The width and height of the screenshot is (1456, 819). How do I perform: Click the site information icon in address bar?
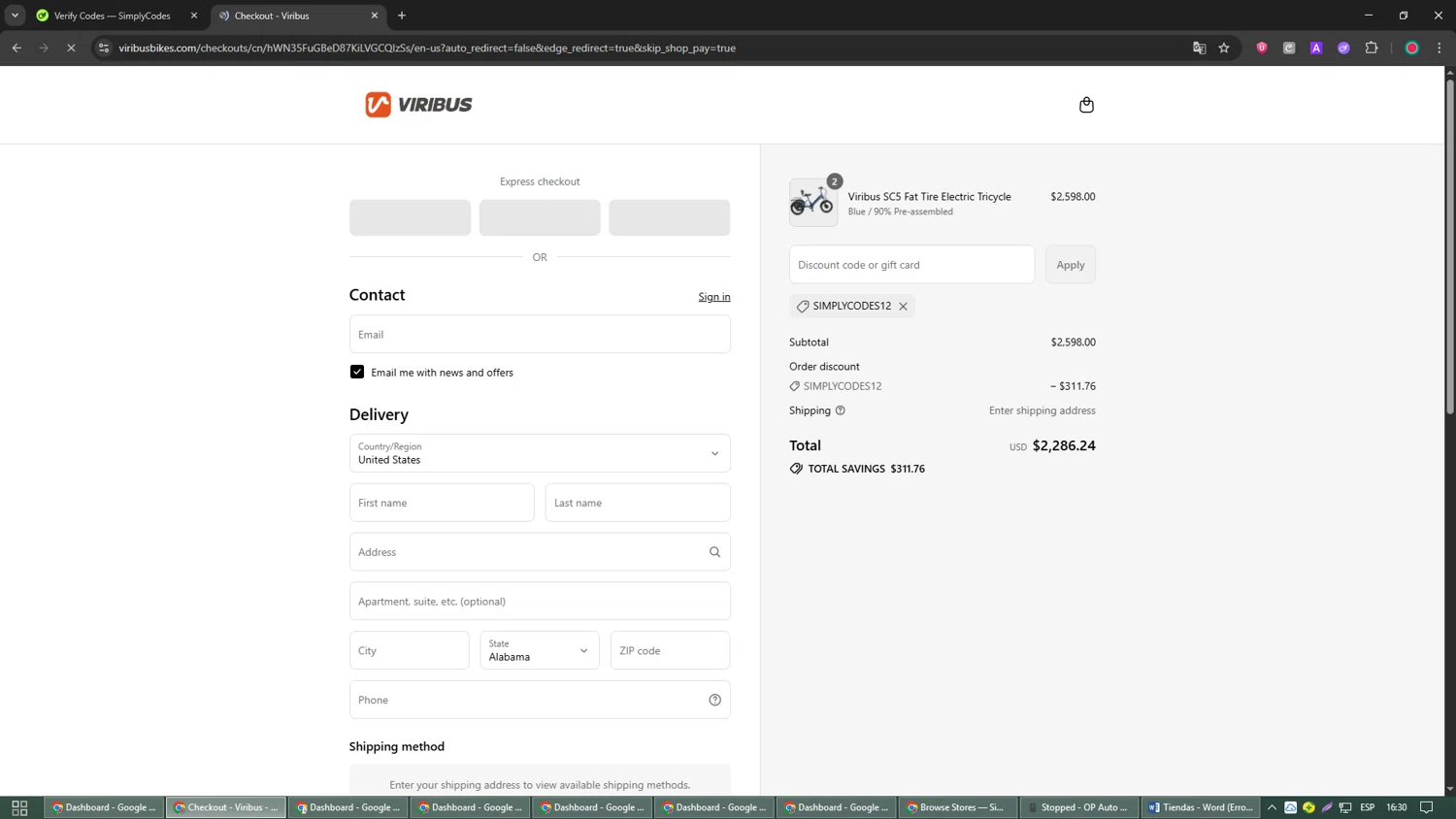pos(104,48)
